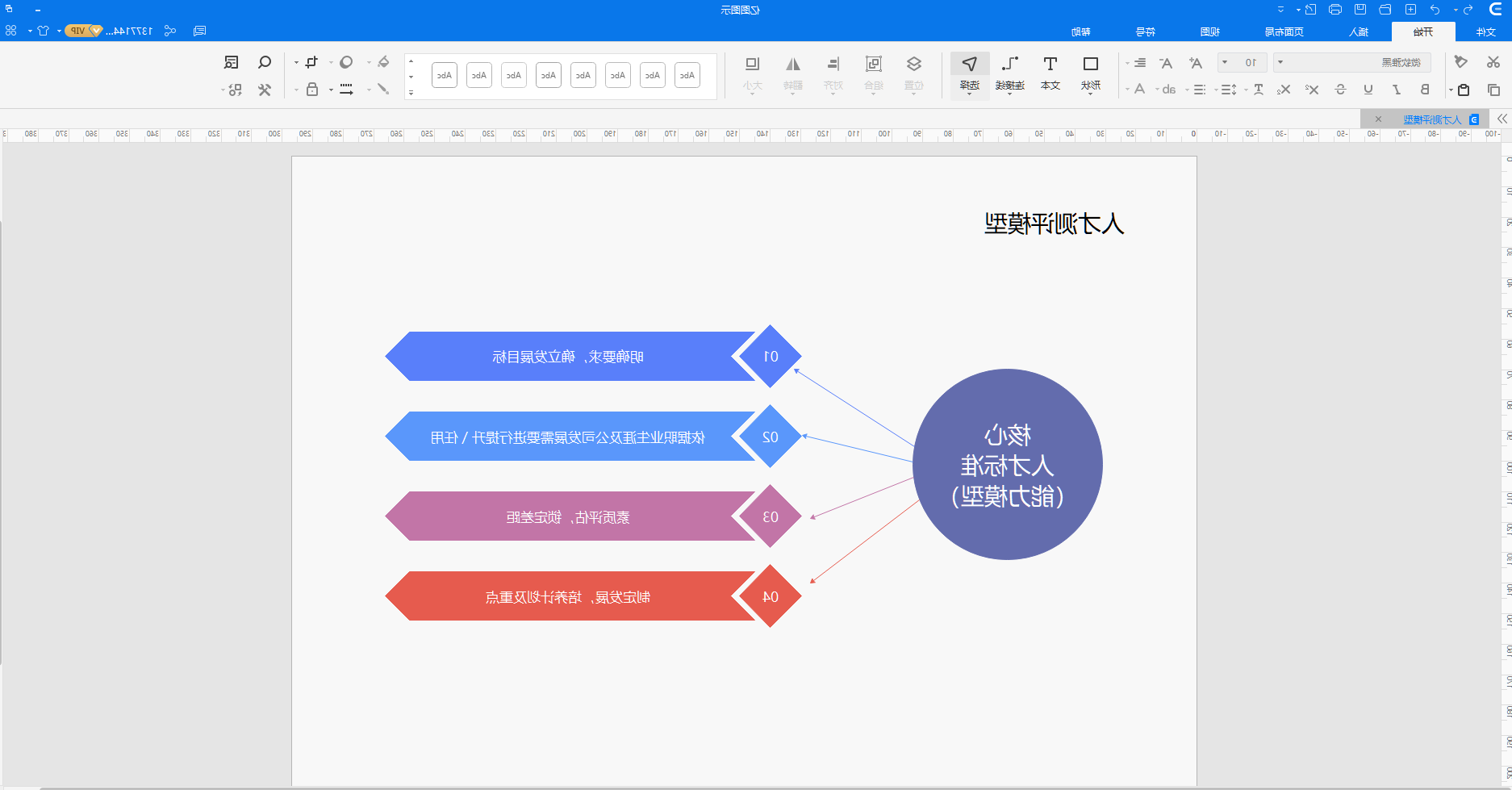This screenshot has width=1512, height=790.
Task: Toggle Underline formatting
Action: click(x=1368, y=90)
